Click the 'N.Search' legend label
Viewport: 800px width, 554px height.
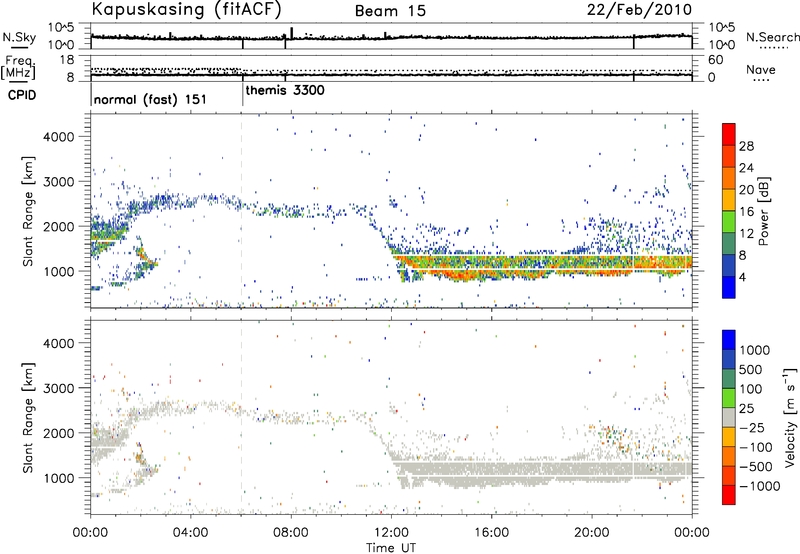click(772, 37)
